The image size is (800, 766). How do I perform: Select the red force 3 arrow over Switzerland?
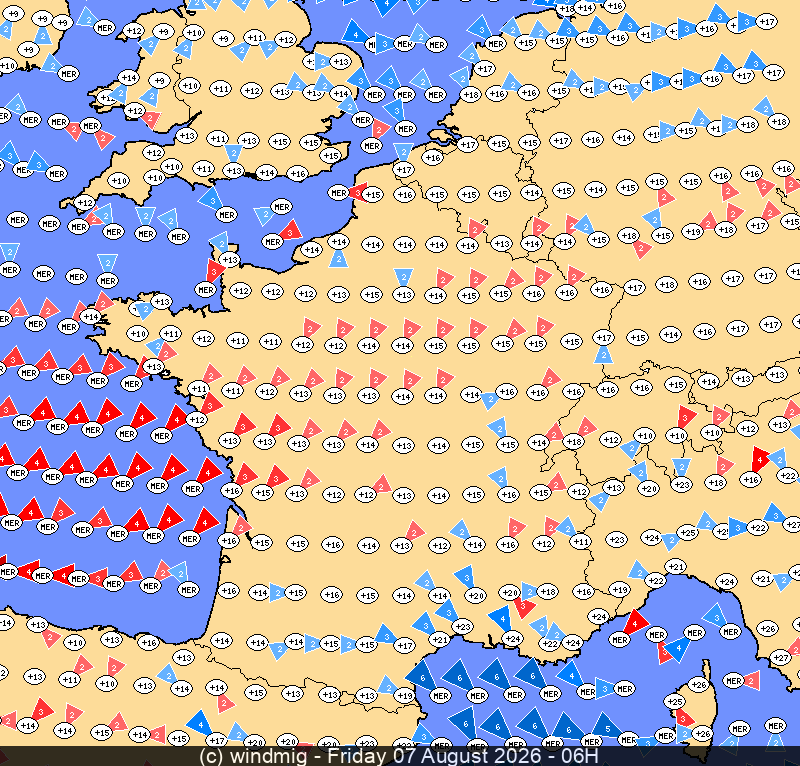pyautogui.click(x=686, y=416)
